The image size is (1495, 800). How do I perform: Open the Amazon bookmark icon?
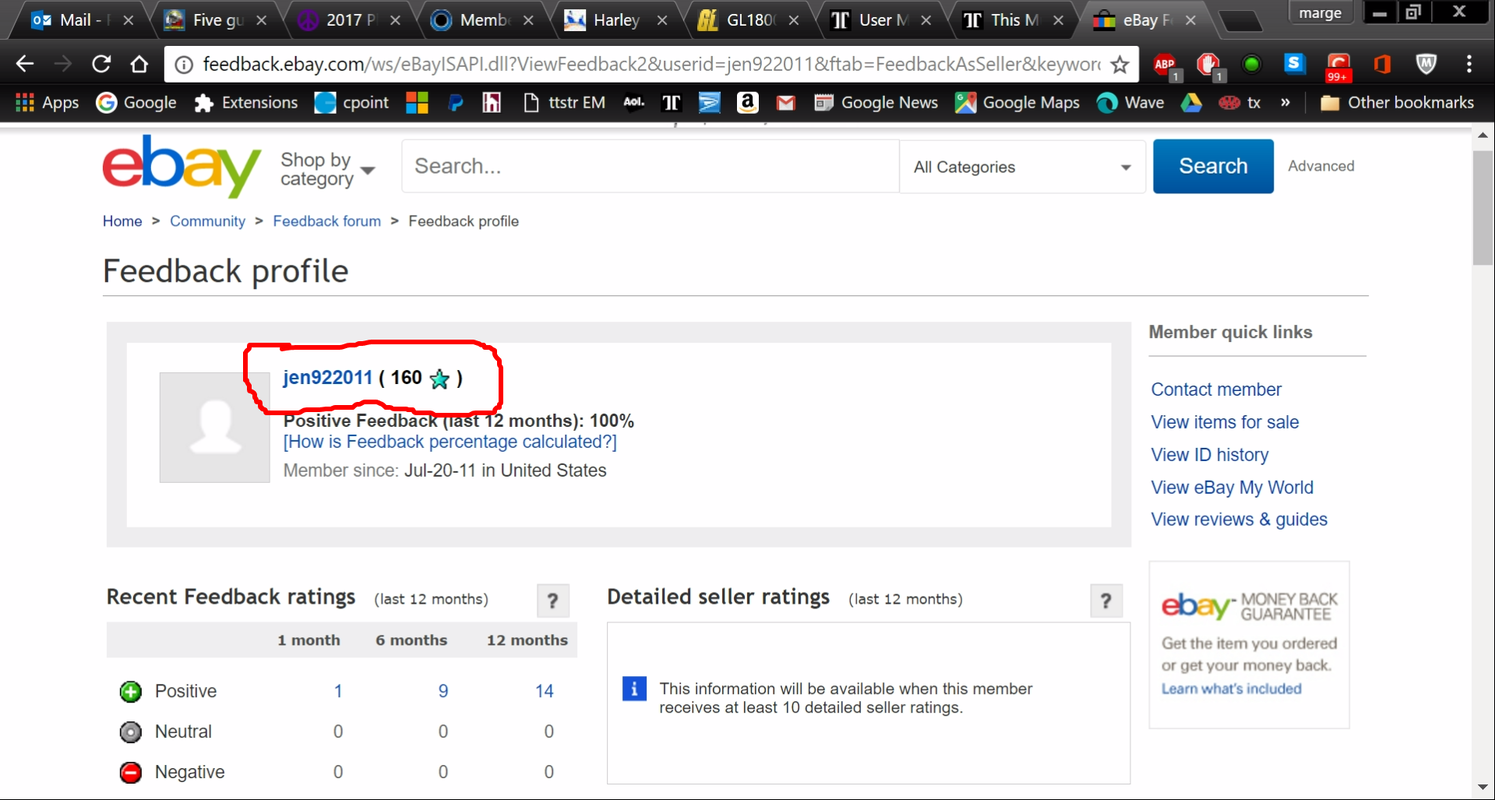(x=748, y=102)
